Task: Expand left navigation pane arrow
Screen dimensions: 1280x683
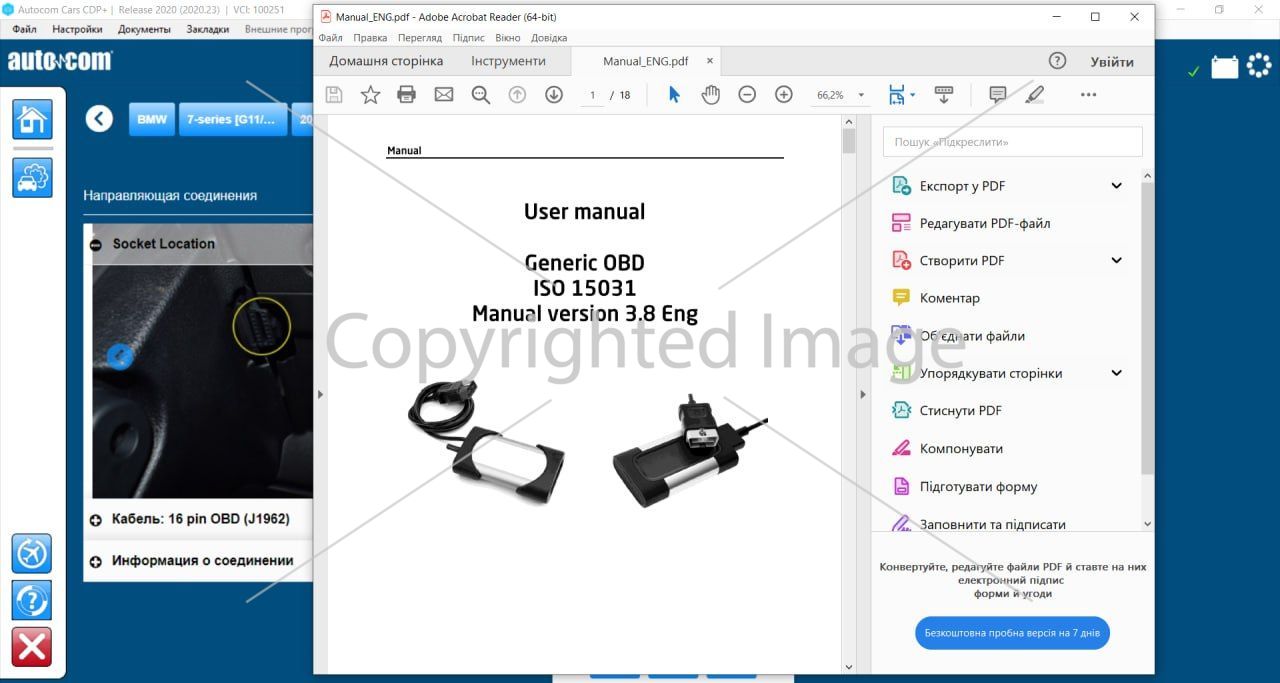Action: pyautogui.click(x=320, y=394)
